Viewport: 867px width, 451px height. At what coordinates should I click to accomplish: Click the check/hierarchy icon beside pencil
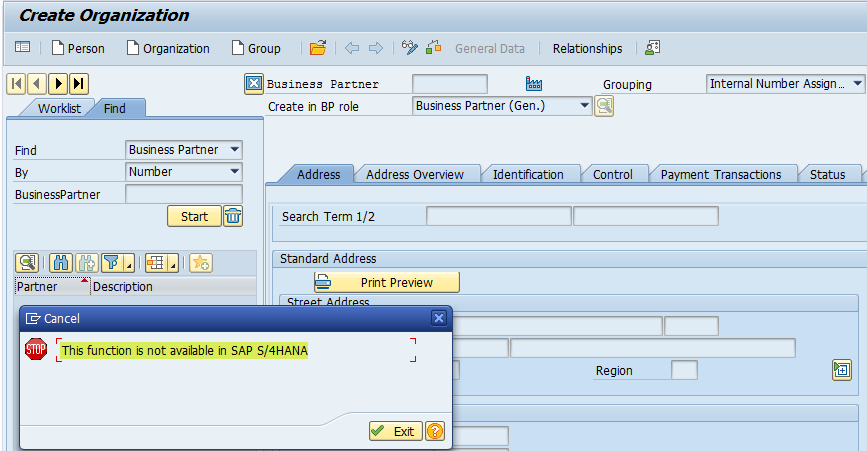[x=434, y=48]
